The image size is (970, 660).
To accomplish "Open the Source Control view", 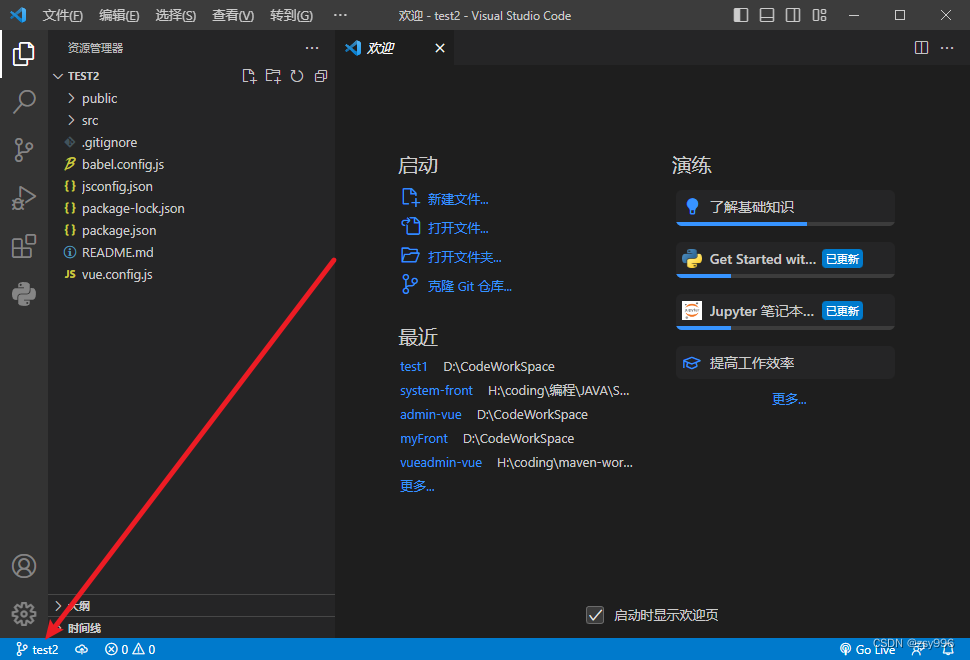I will (x=24, y=150).
